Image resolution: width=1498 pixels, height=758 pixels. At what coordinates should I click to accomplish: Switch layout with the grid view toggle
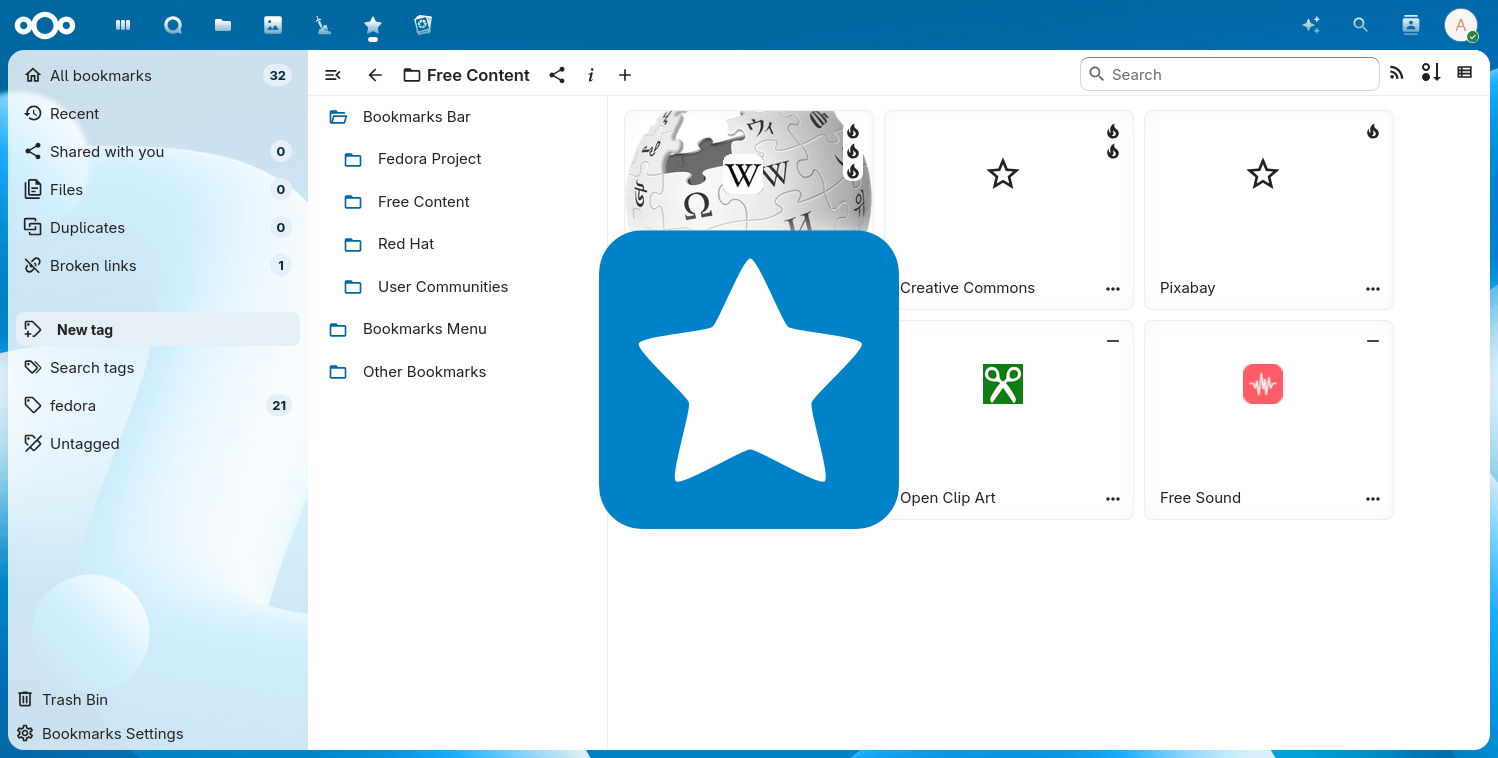tap(1465, 73)
